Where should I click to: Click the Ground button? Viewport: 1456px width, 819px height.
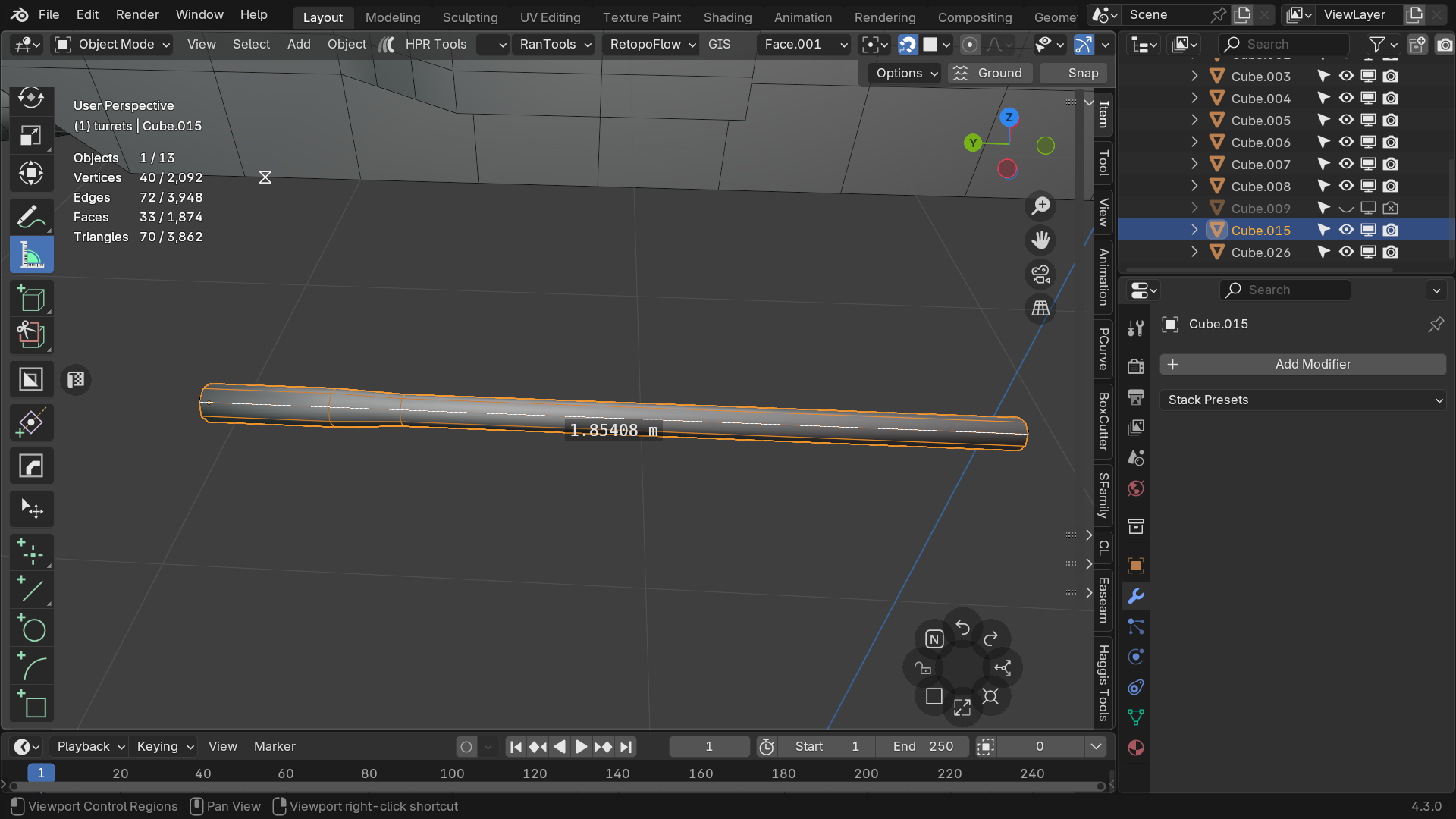click(x=989, y=73)
